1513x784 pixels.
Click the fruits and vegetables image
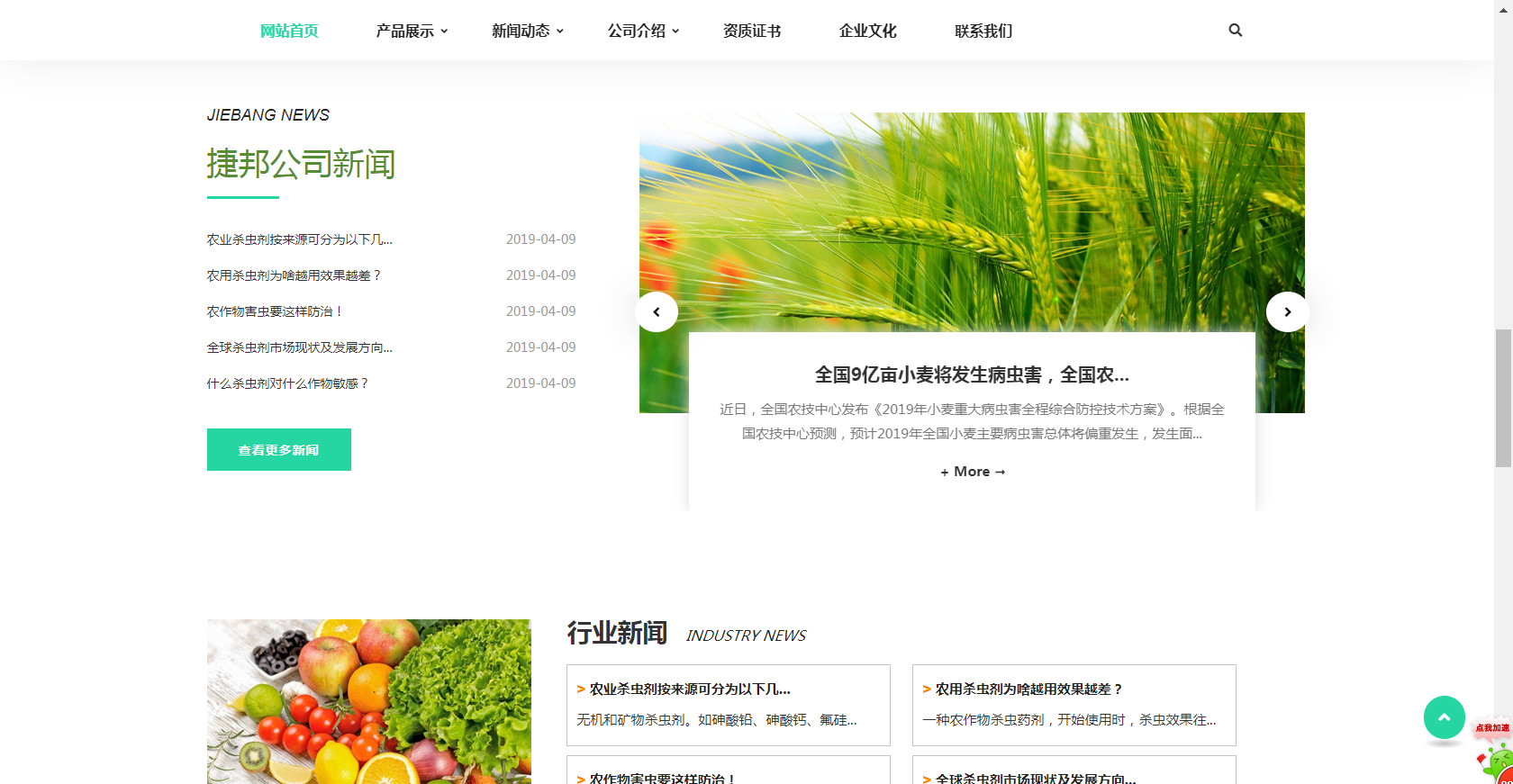[x=369, y=701]
